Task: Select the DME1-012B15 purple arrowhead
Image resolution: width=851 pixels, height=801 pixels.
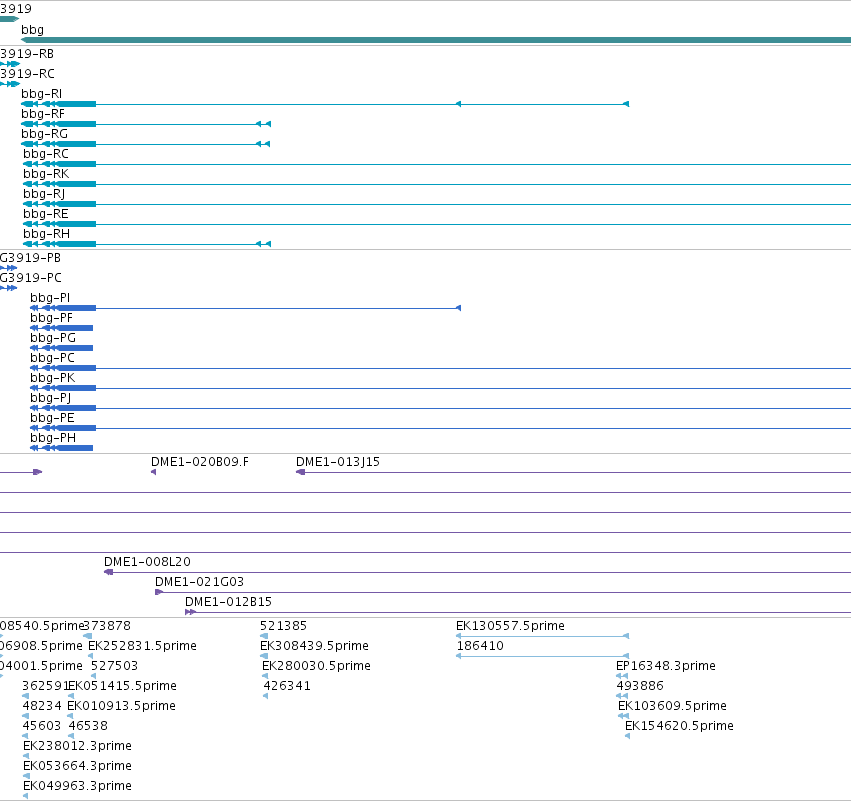Action: click(x=190, y=612)
